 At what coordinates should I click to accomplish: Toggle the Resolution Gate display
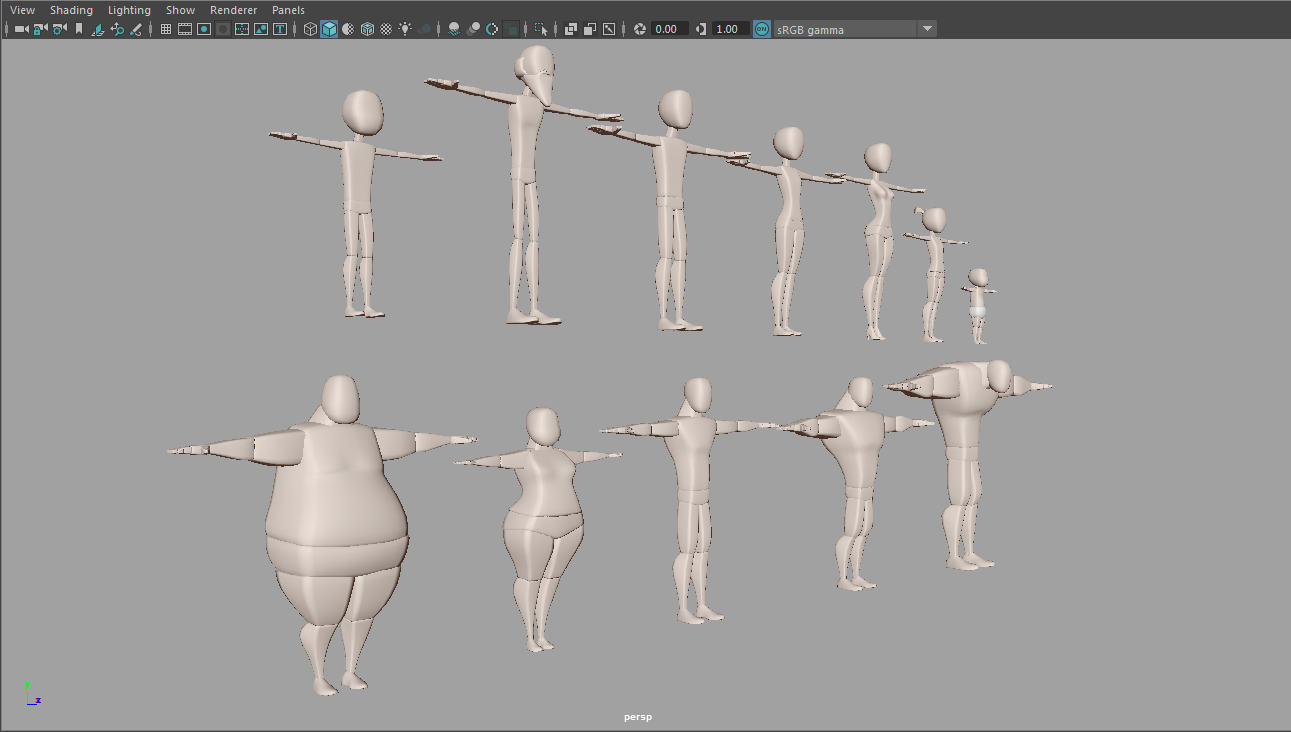point(204,29)
